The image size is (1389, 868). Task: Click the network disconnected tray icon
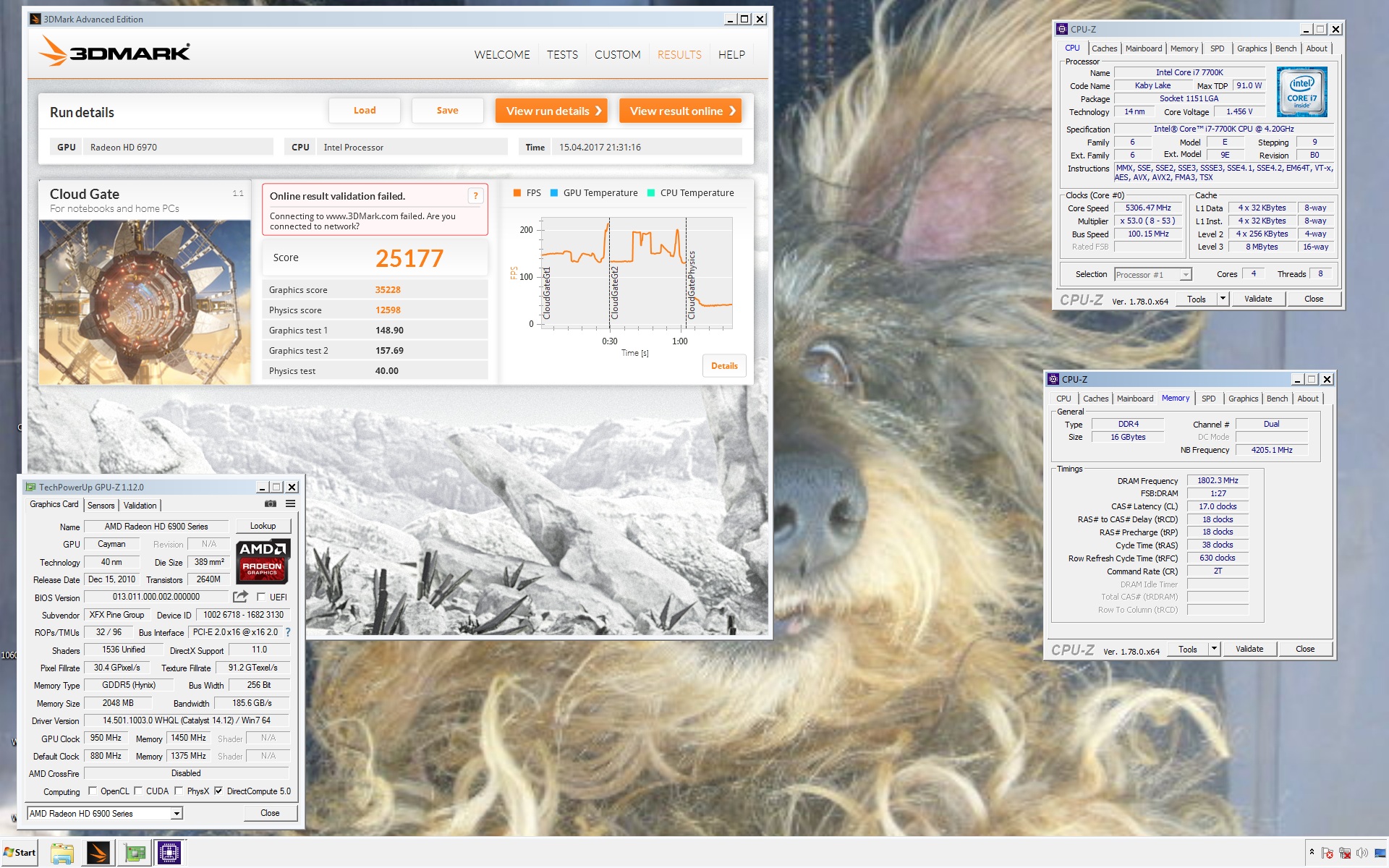(1345, 853)
